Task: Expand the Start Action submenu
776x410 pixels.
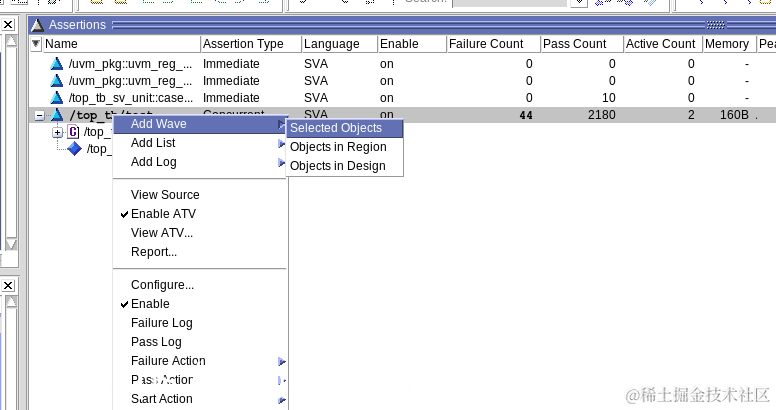Action: tap(200, 399)
